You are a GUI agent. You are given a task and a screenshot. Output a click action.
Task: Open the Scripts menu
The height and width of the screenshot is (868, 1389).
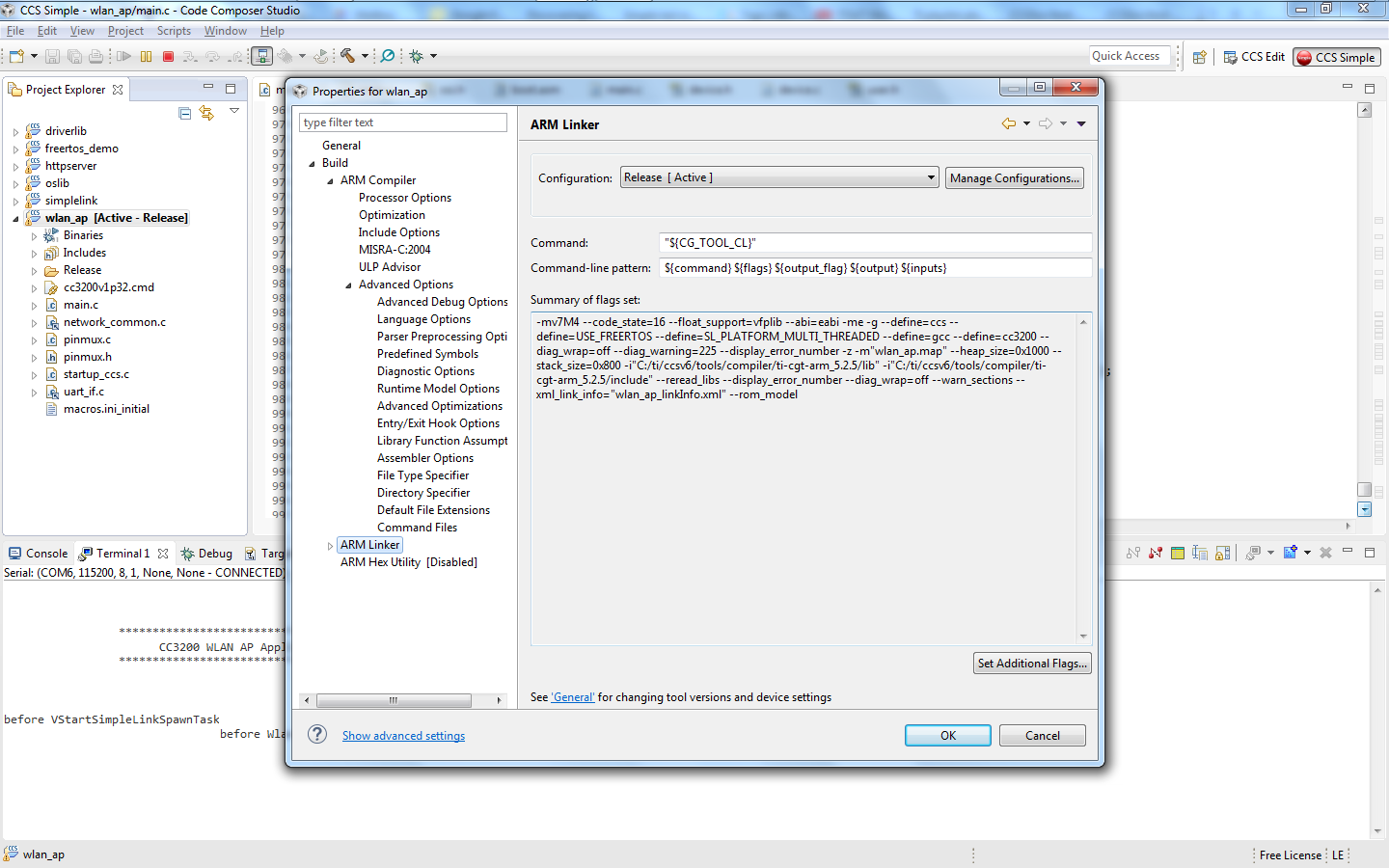(174, 31)
